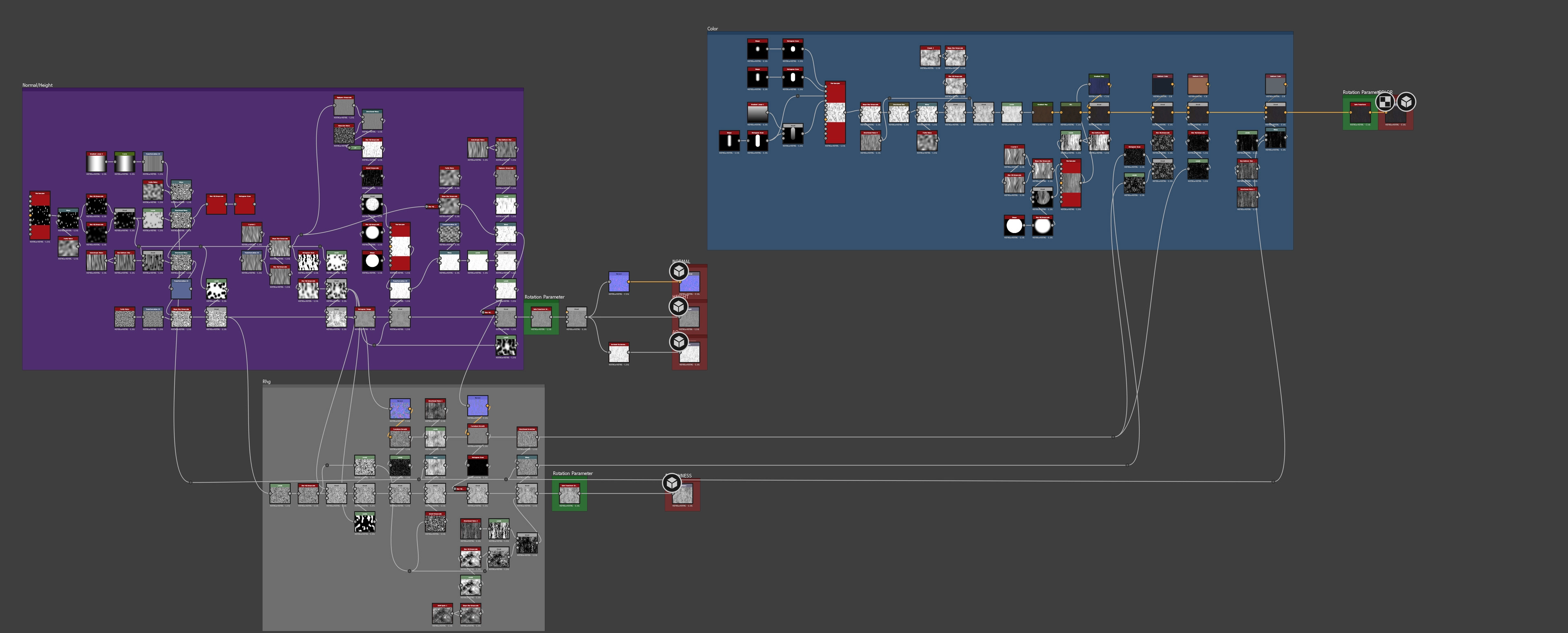Click the 3D view cube badge on COLOR output
1568x633 pixels.
point(1406,102)
